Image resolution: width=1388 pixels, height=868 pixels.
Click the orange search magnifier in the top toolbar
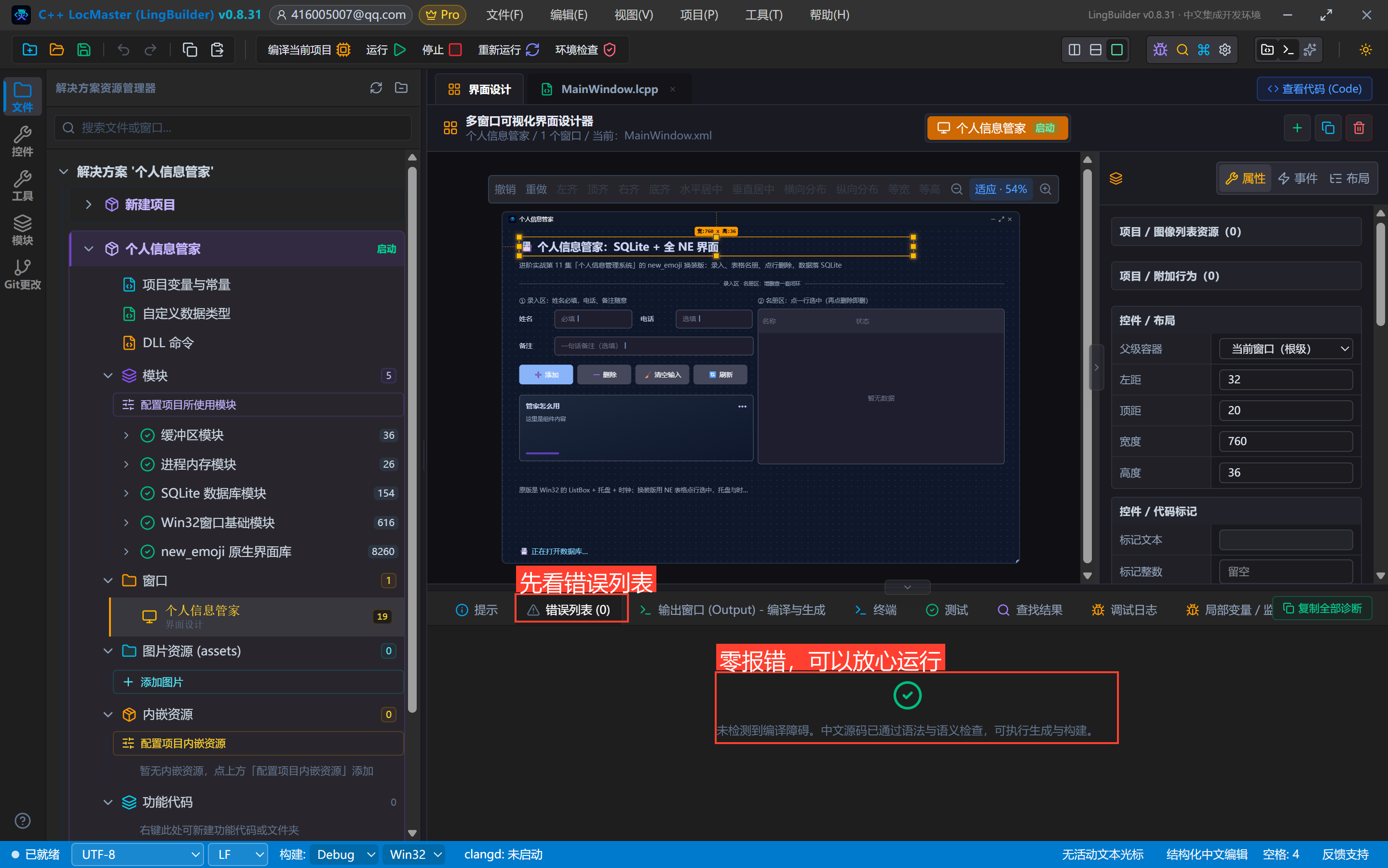pyautogui.click(x=1182, y=50)
